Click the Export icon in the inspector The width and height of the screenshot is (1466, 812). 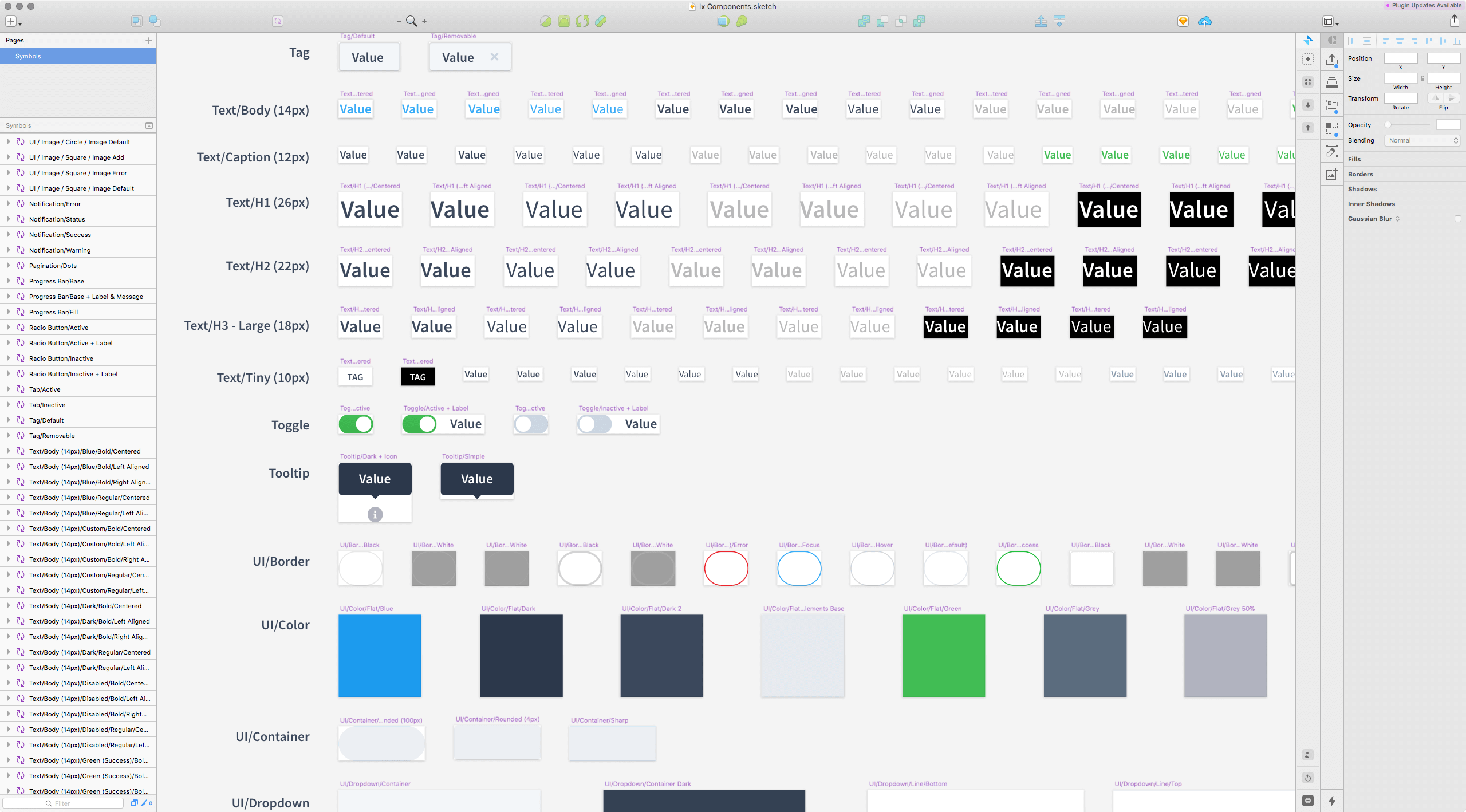click(x=1331, y=61)
